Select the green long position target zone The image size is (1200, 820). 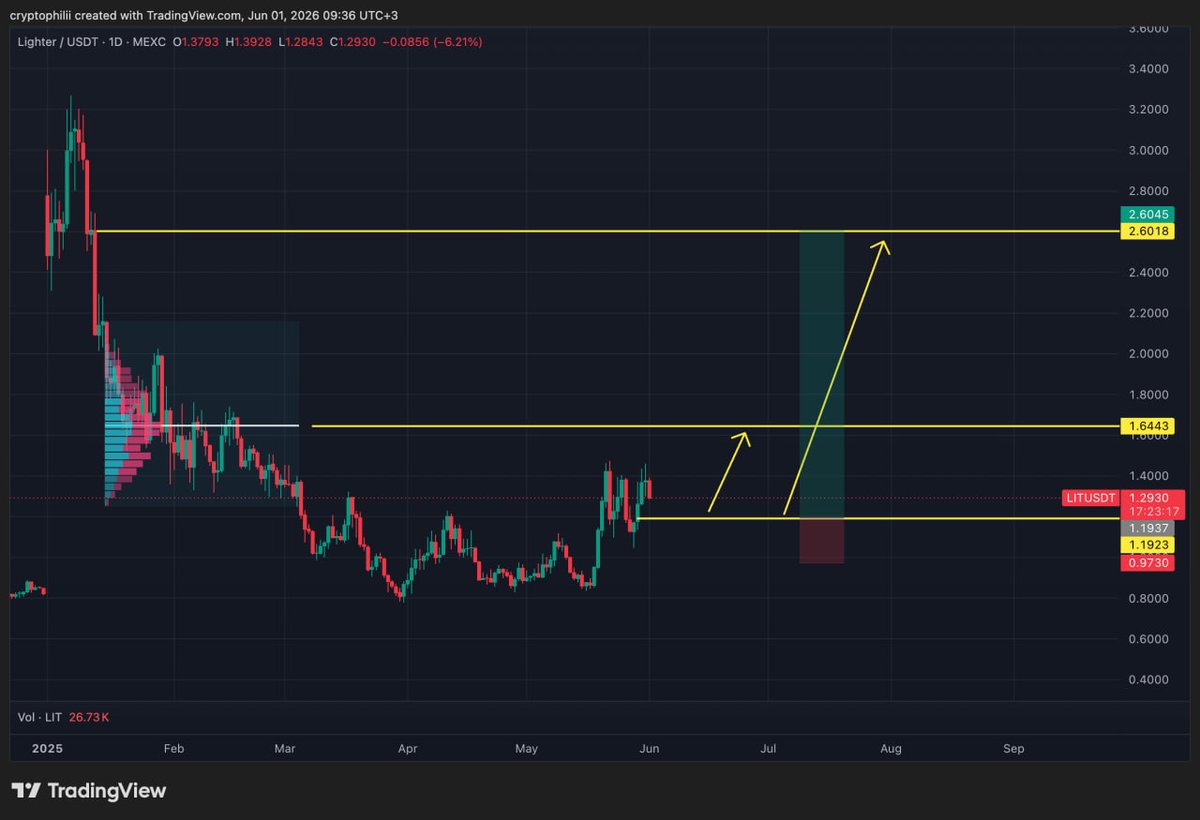(x=821, y=374)
